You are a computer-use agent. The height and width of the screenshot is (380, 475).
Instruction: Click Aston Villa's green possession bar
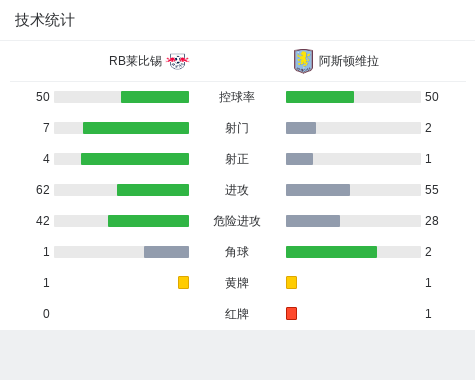pos(320,97)
